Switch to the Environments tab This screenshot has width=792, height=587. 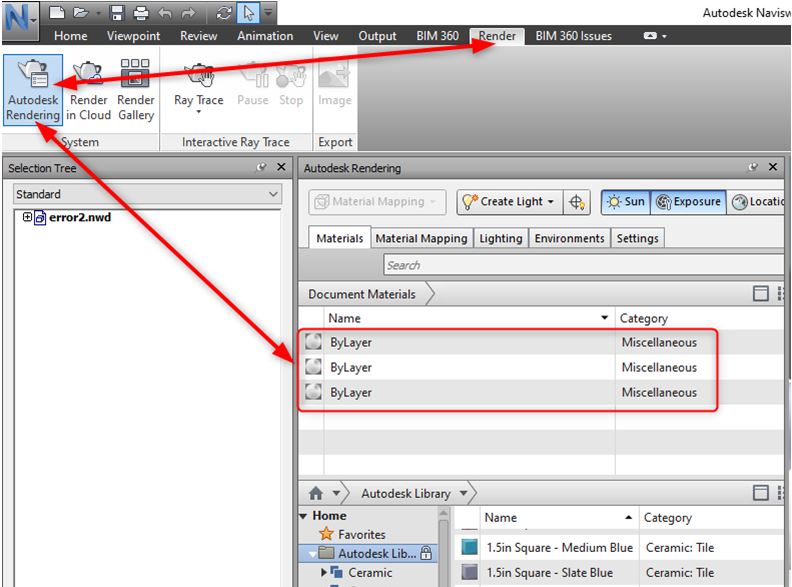click(569, 238)
